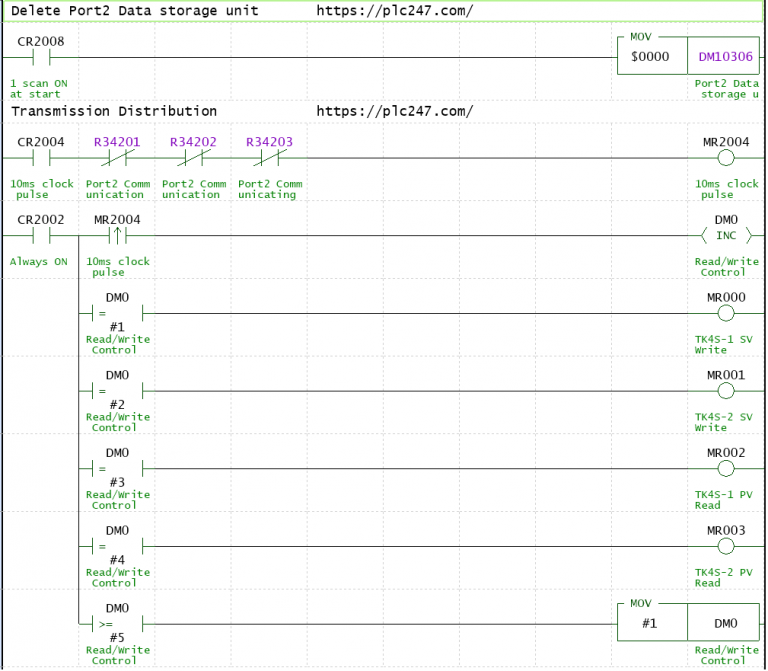
Task: Select the CR2002 Always ON contact
Action: (41, 236)
